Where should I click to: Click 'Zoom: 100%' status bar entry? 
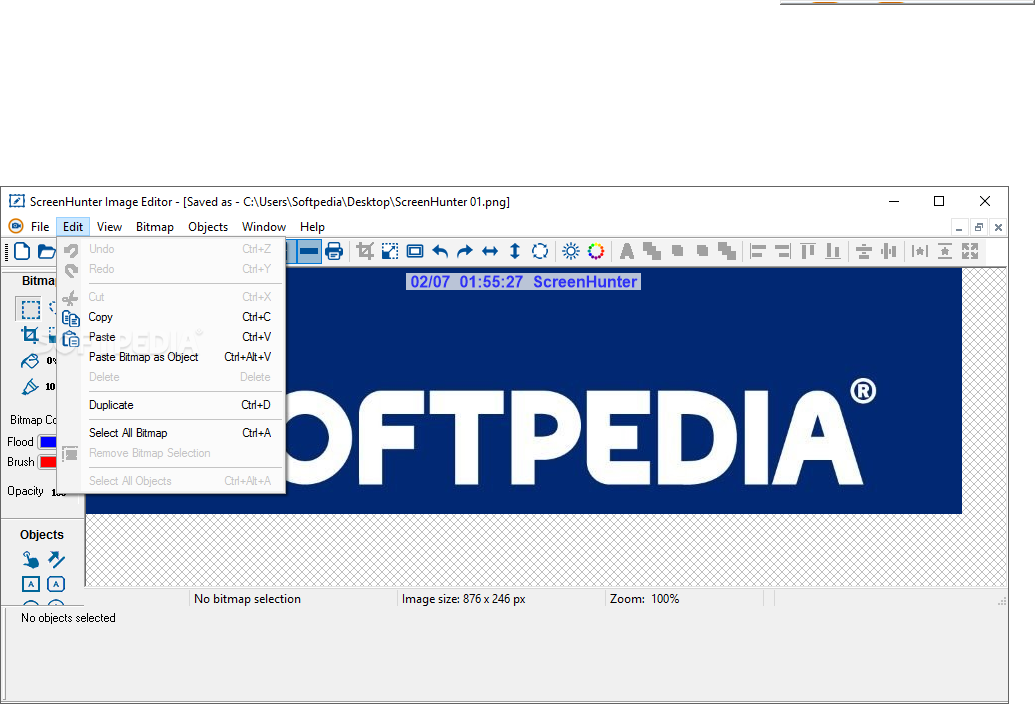click(644, 599)
